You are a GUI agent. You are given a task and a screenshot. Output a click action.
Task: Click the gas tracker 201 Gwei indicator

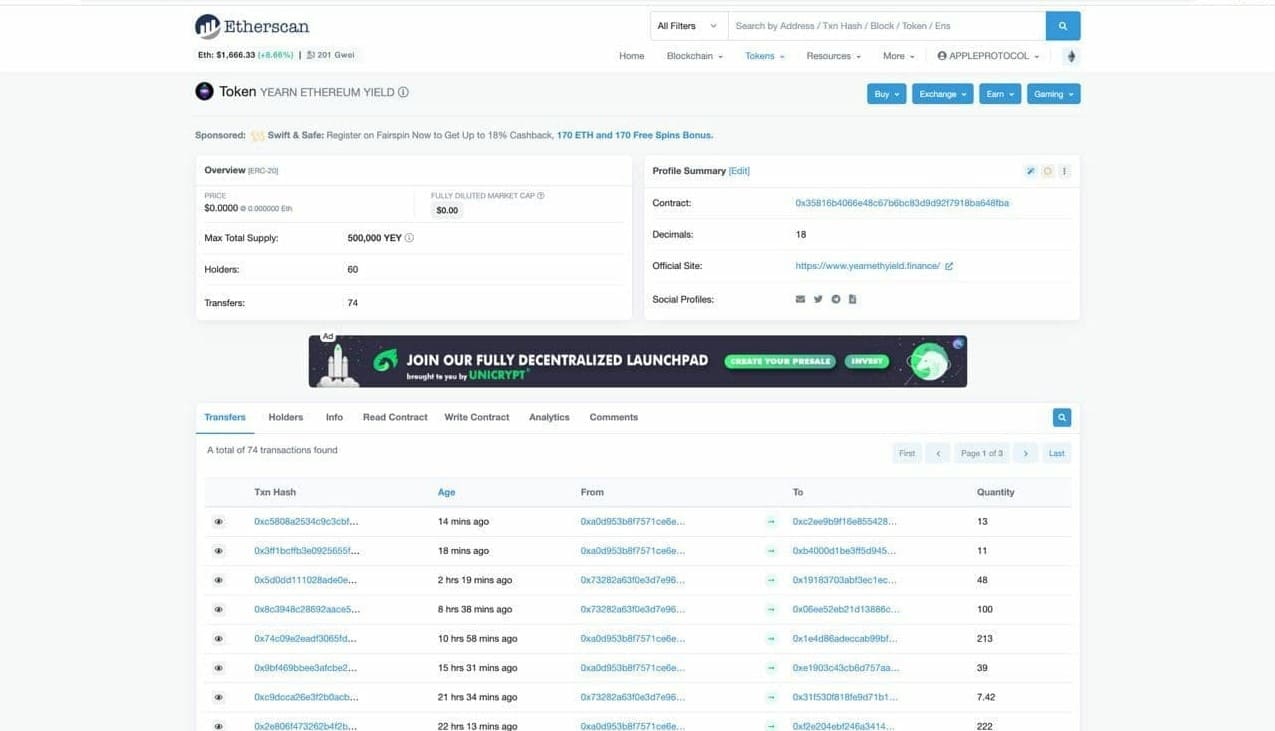click(331, 55)
